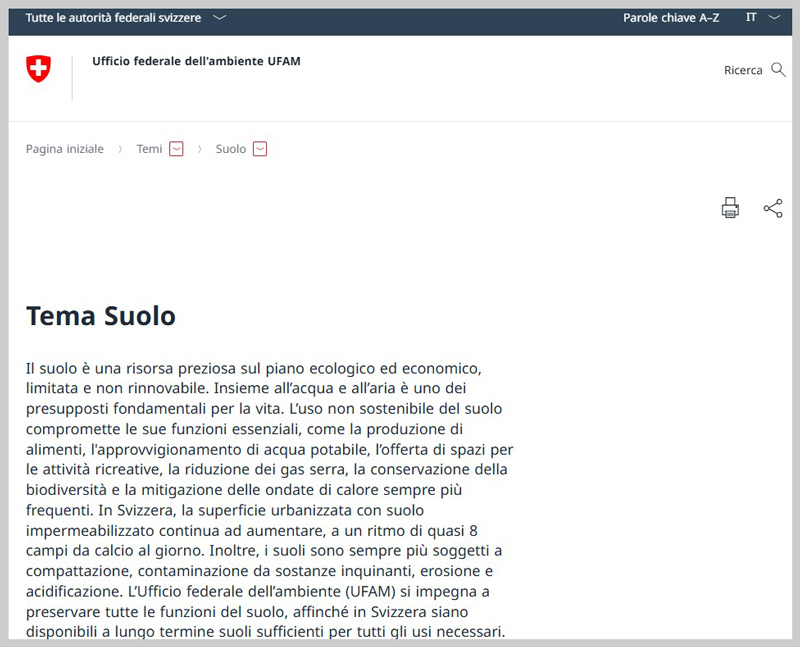Print the page using the printer icon

point(730,208)
